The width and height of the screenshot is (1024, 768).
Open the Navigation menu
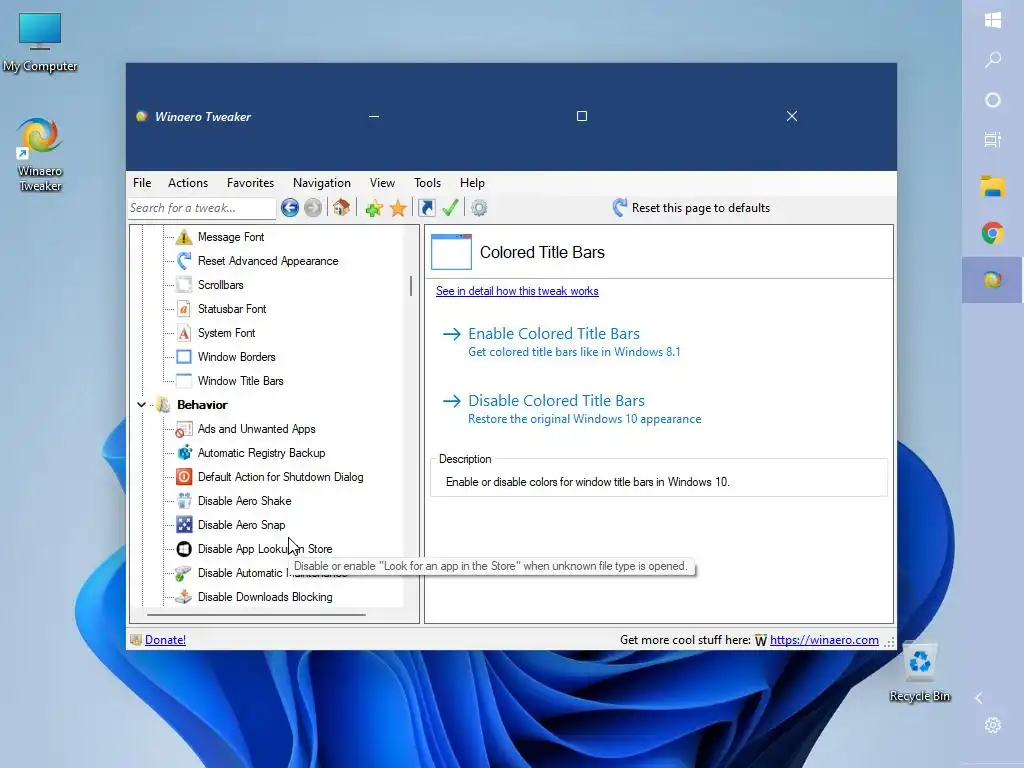[322, 183]
